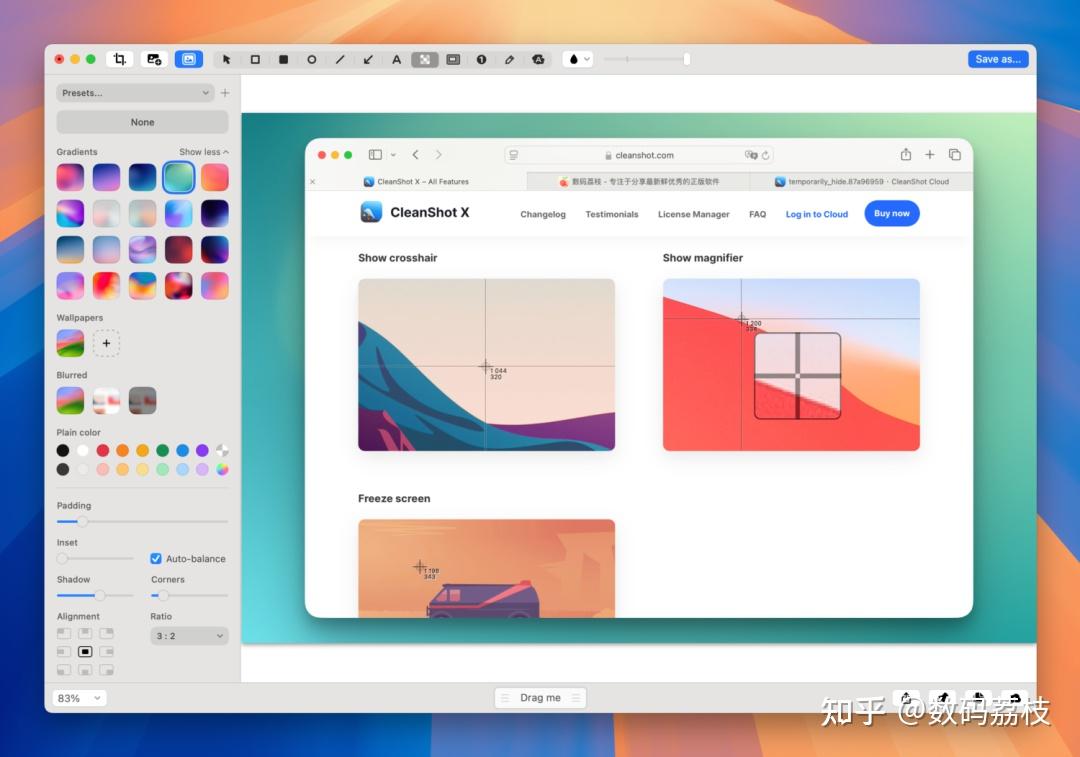Select the Text tool
This screenshot has height=757, width=1080.
tap(397, 60)
